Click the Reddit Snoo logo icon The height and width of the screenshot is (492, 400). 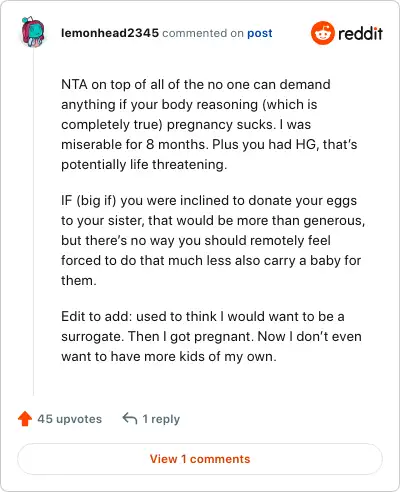[x=322, y=33]
